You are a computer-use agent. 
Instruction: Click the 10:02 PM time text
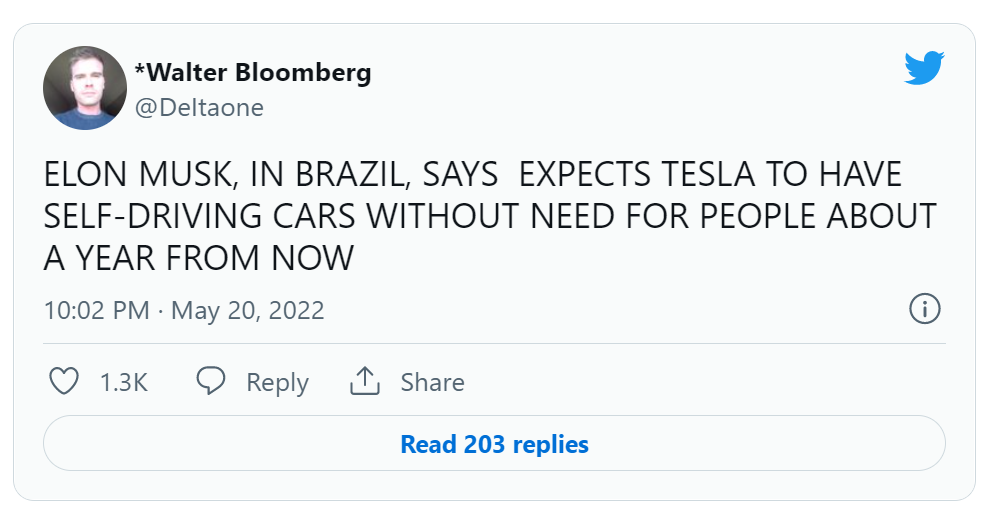click(96, 310)
